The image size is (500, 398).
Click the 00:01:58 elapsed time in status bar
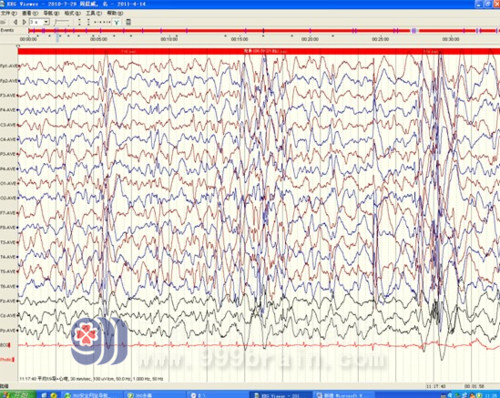click(474, 386)
